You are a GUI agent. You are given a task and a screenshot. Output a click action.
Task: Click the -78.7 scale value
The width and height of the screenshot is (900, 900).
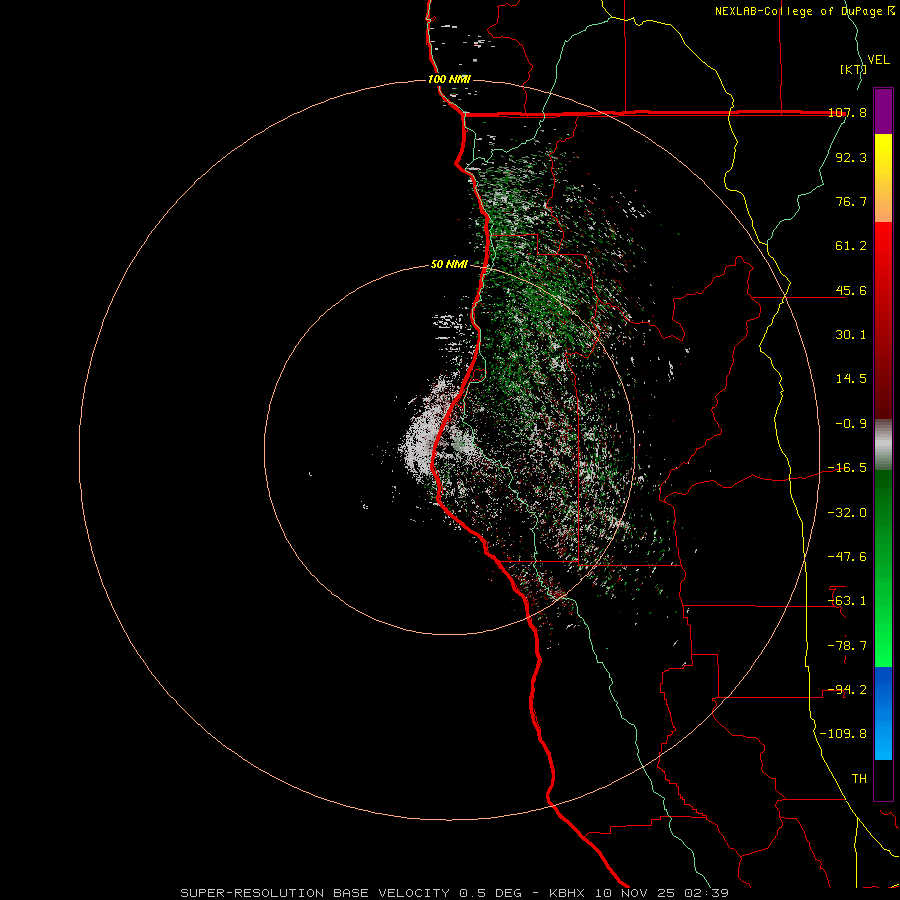tap(847, 646)
